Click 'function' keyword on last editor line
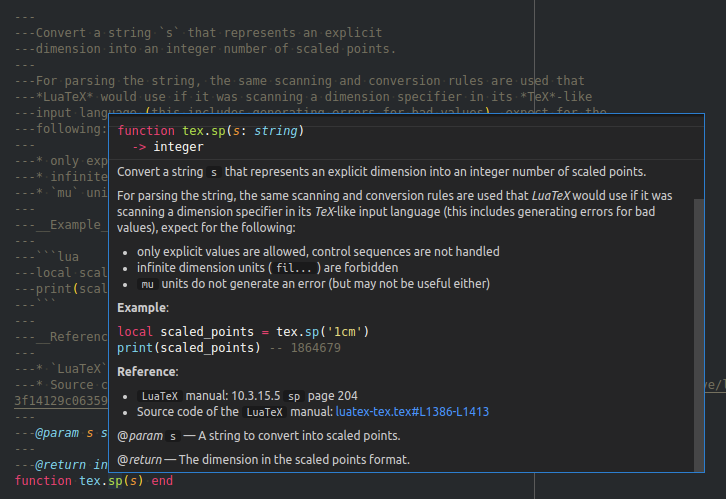 pyautogui.click(x=43, y=480)
